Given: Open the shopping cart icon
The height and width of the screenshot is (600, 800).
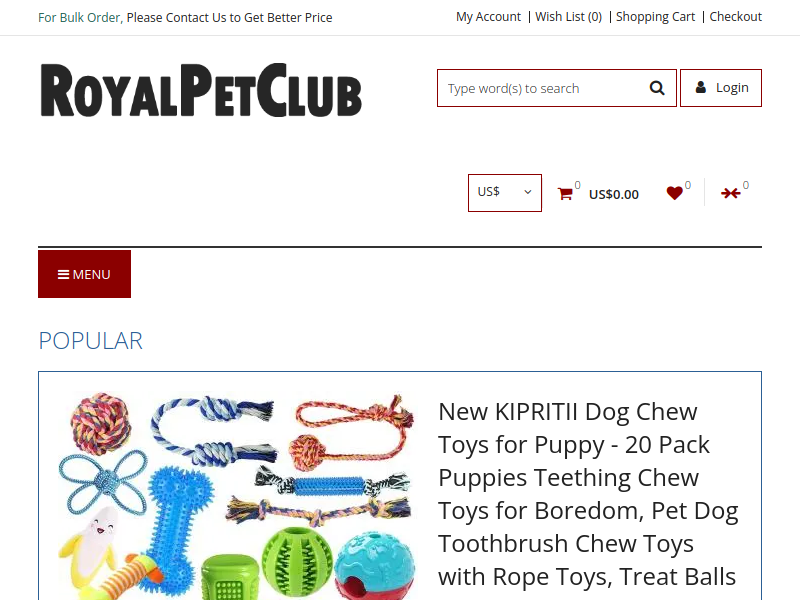Looking at the screenshot, I should point(565,194).
